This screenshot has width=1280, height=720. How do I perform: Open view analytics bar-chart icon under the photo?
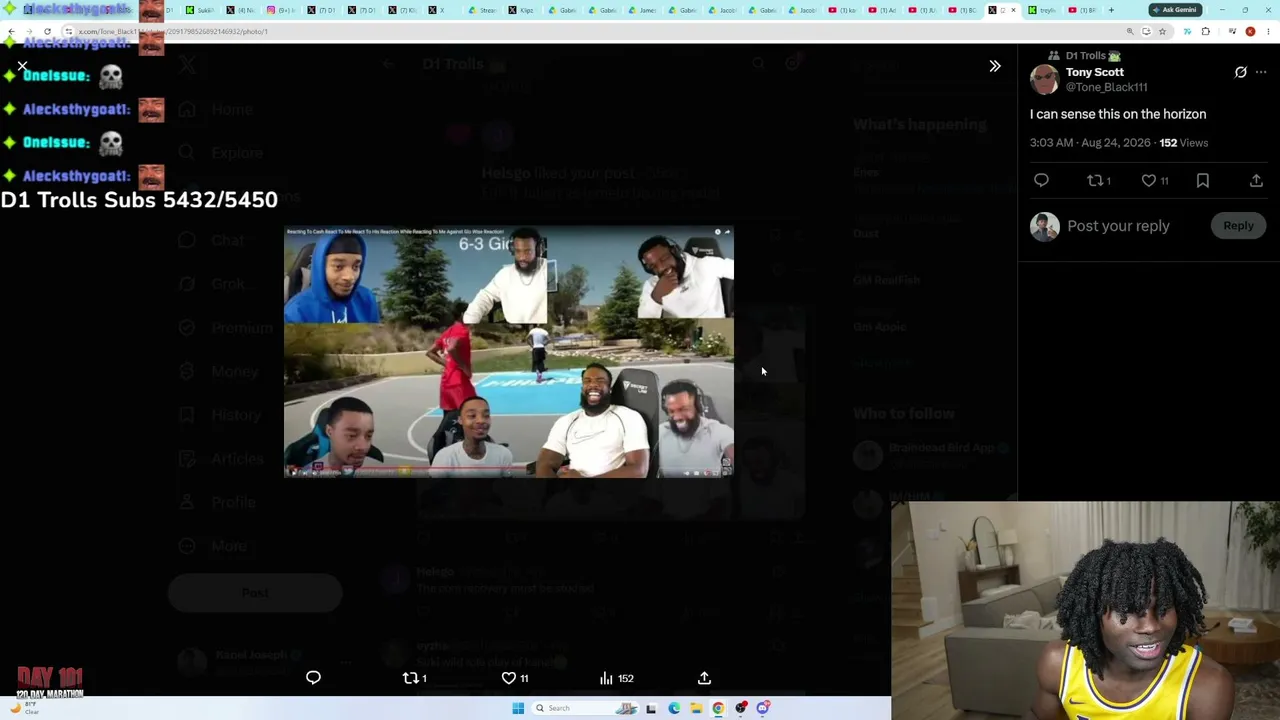606,678
